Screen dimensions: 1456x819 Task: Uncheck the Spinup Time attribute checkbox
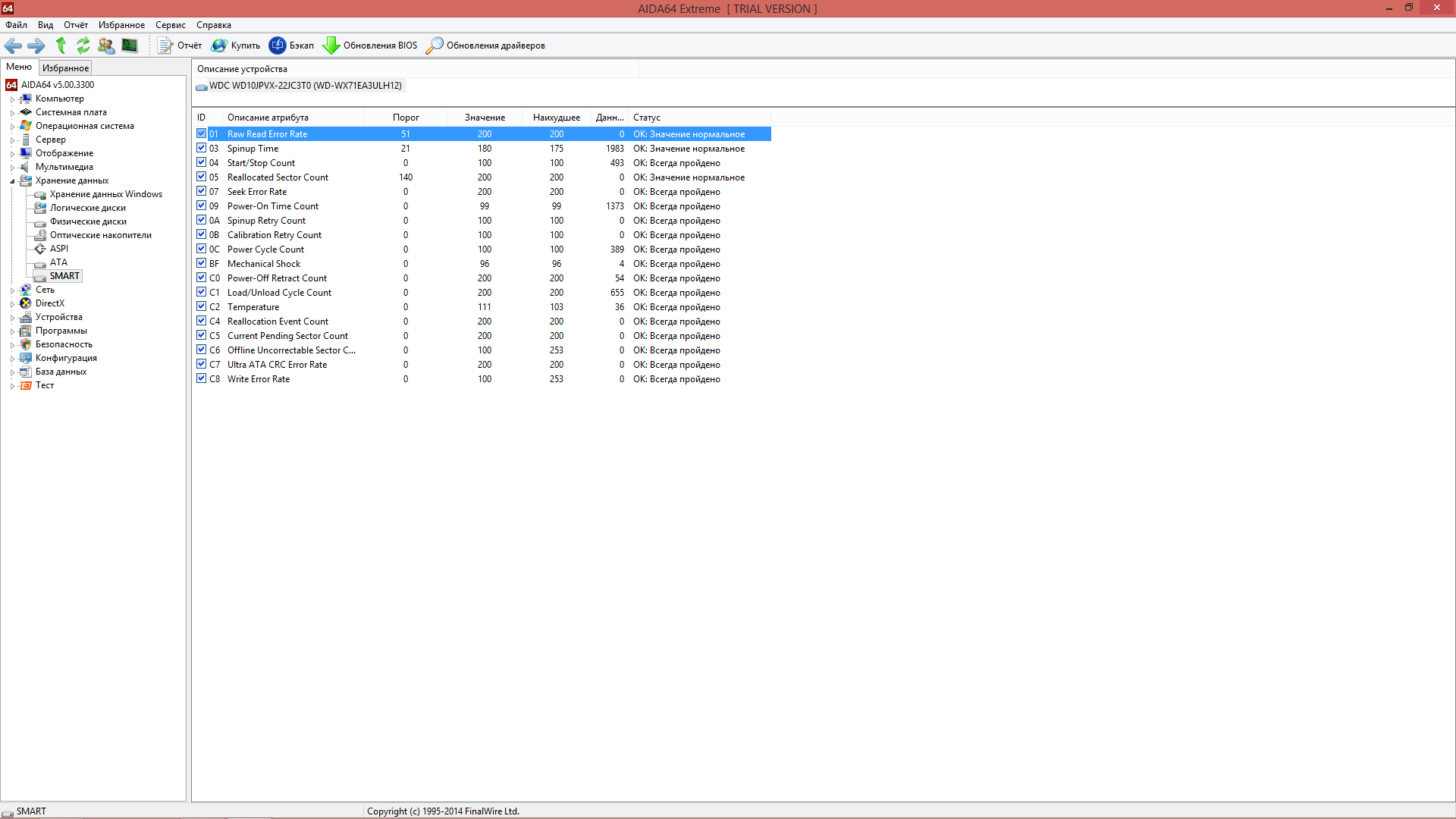coord(201,148)
